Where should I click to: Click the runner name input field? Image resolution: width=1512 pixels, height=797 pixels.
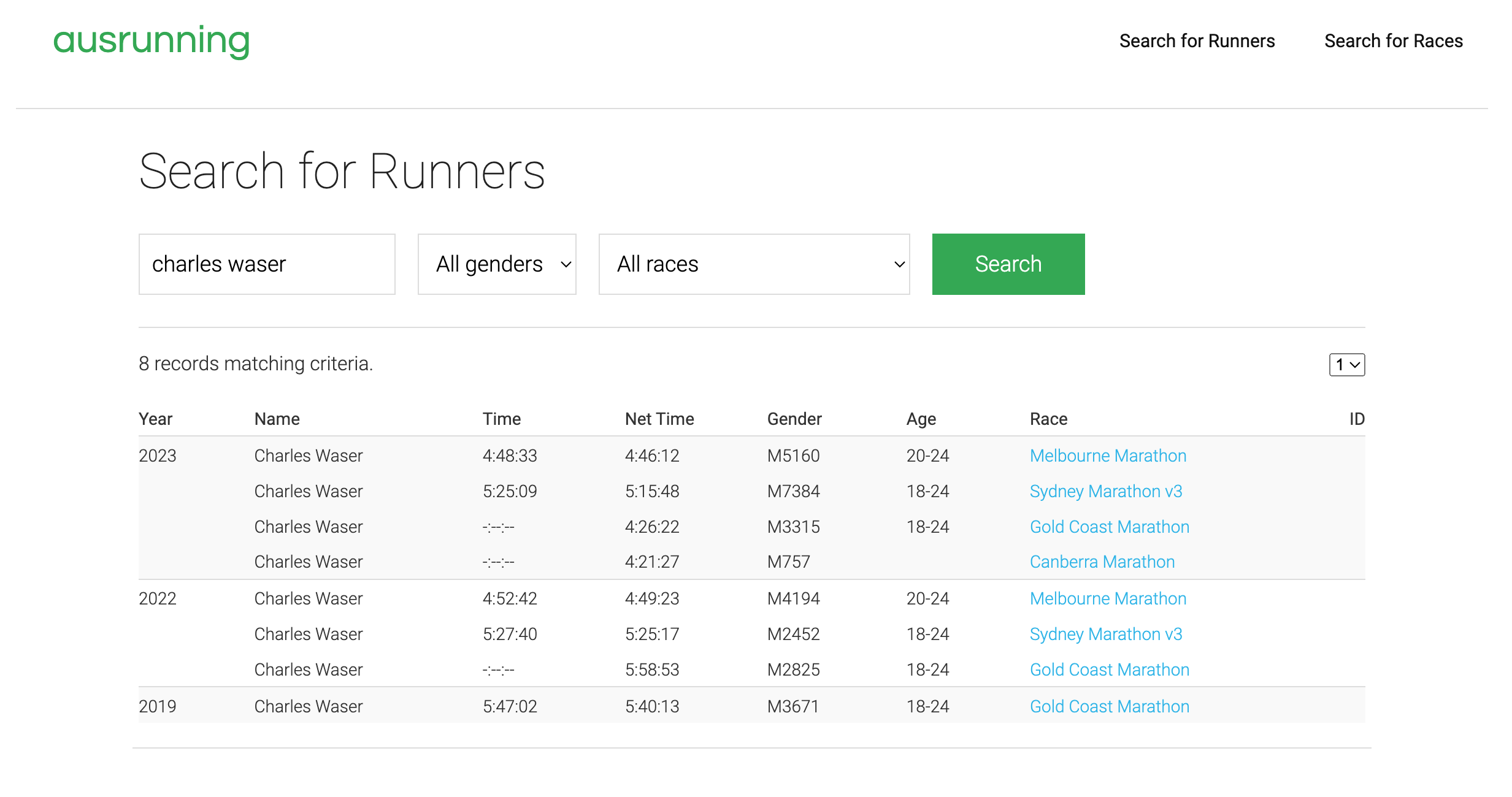click(267, 264)
